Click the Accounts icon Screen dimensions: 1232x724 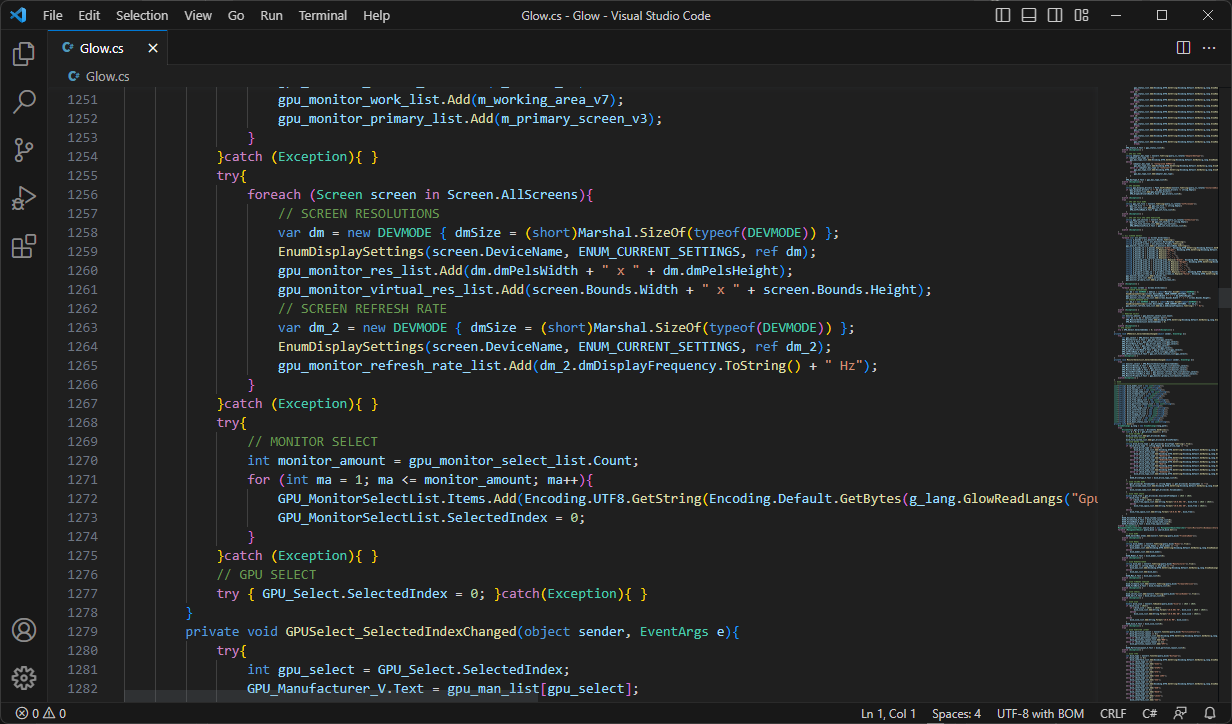point(24,630)
